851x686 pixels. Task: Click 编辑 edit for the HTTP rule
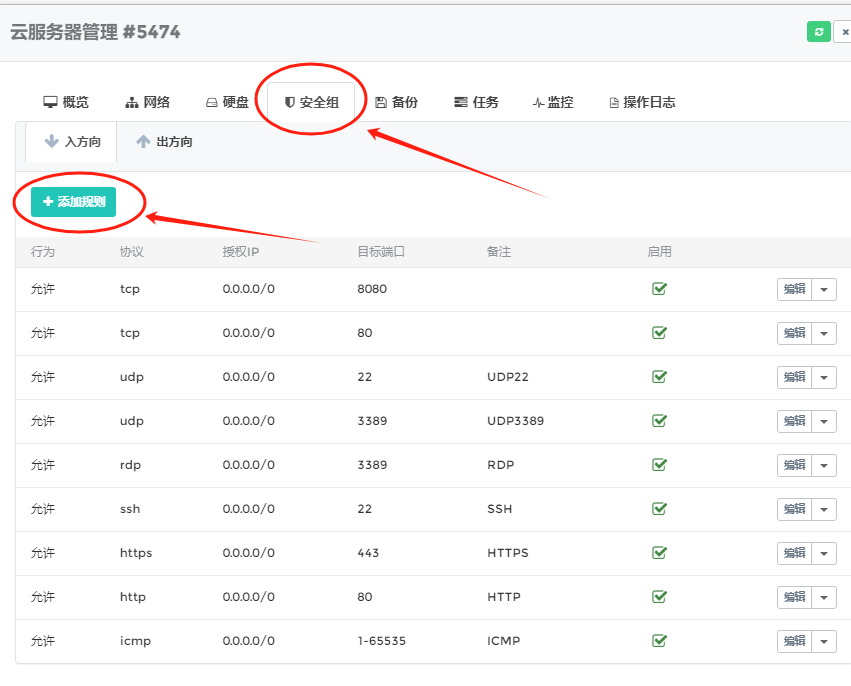[794, 597]
